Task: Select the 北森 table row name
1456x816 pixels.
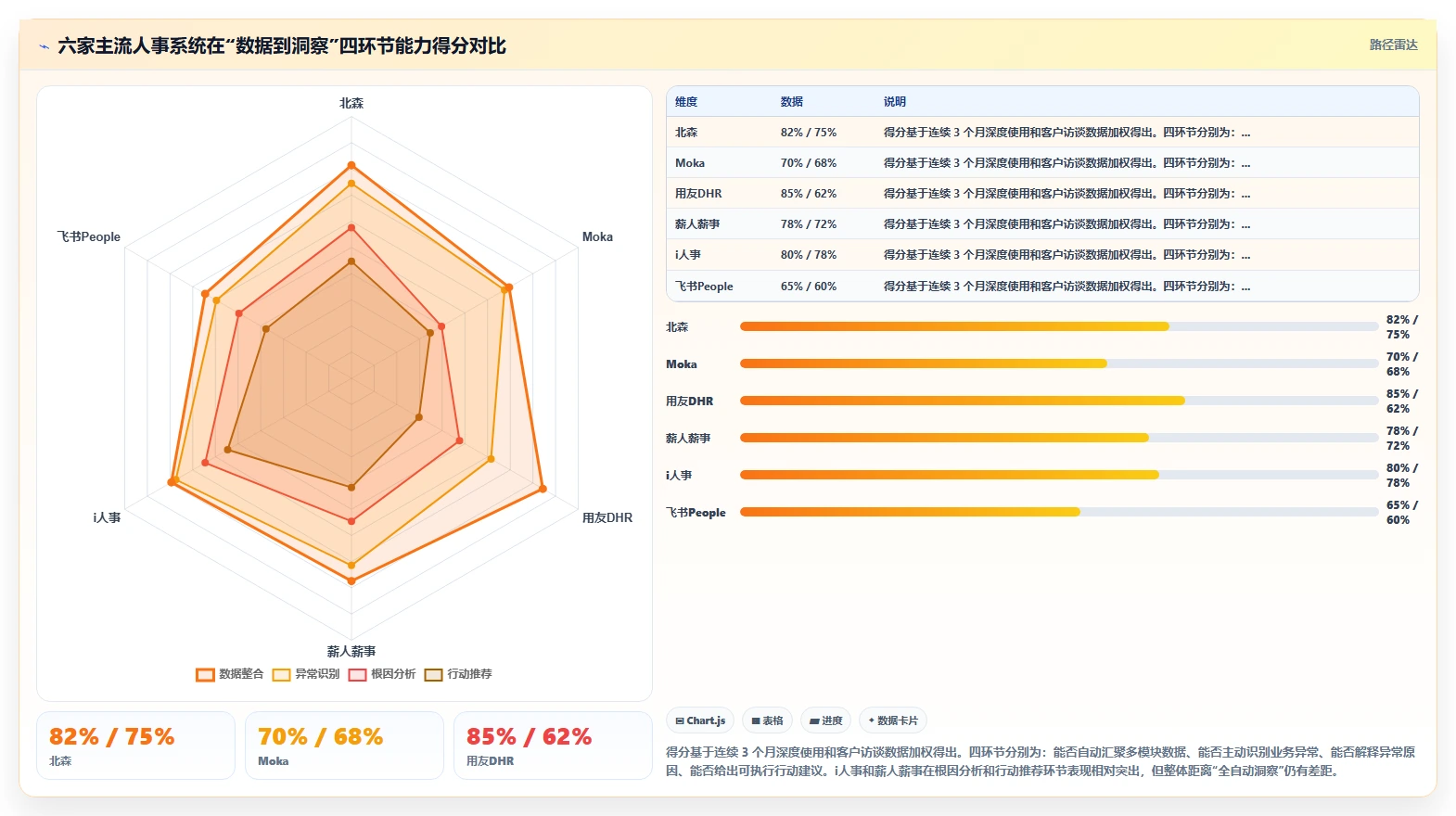Action: (x=686, y=133)
